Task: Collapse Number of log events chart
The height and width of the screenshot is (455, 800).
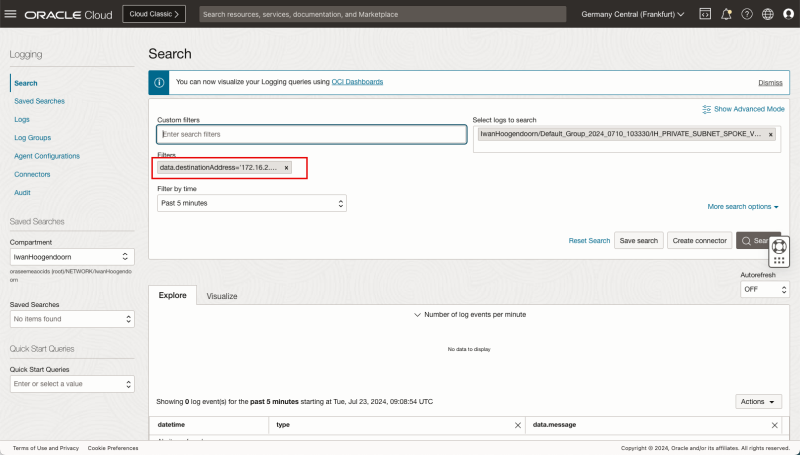Action: pos(418,314)
